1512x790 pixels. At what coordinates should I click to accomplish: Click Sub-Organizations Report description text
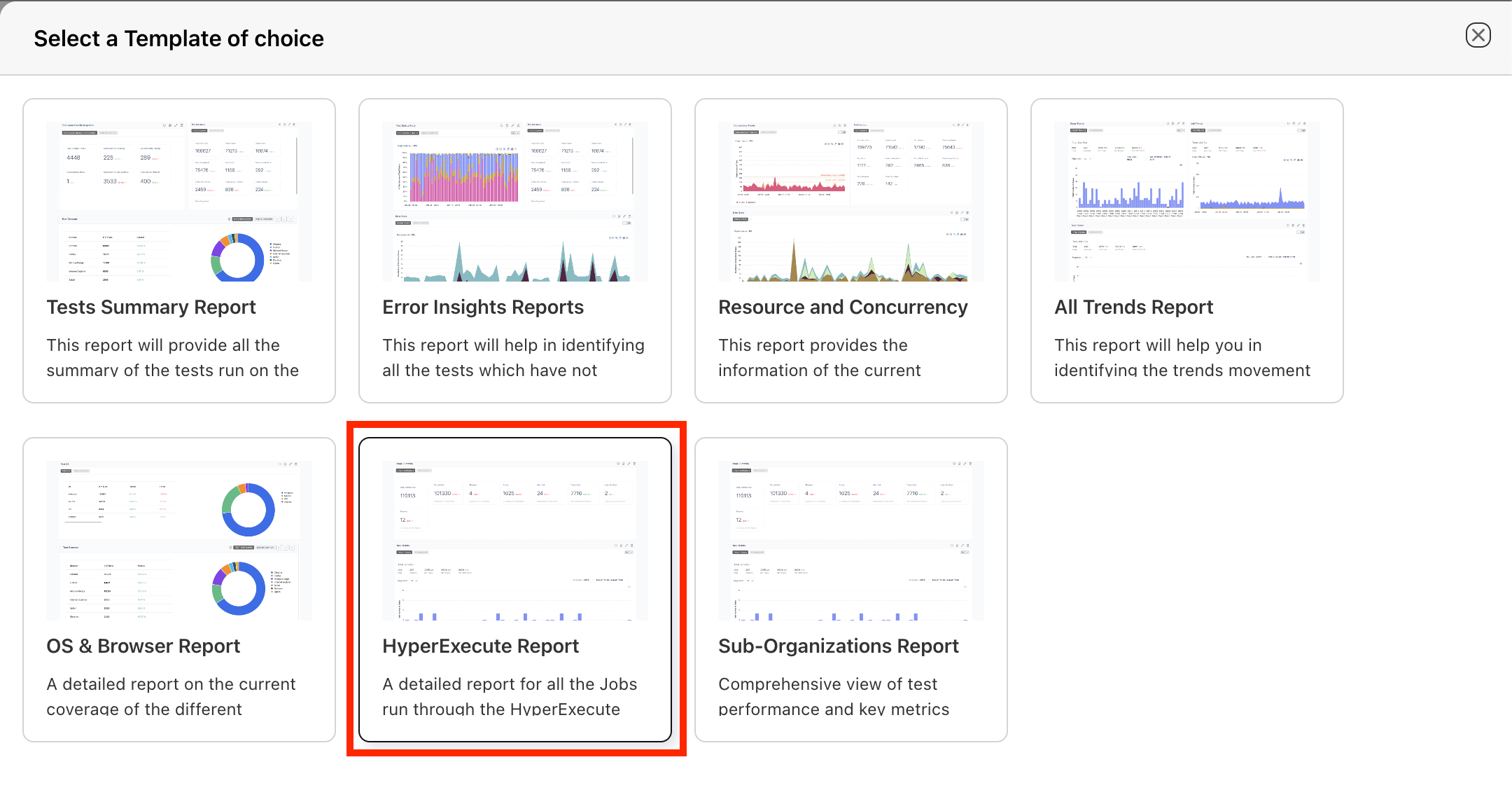pos(834,697)
